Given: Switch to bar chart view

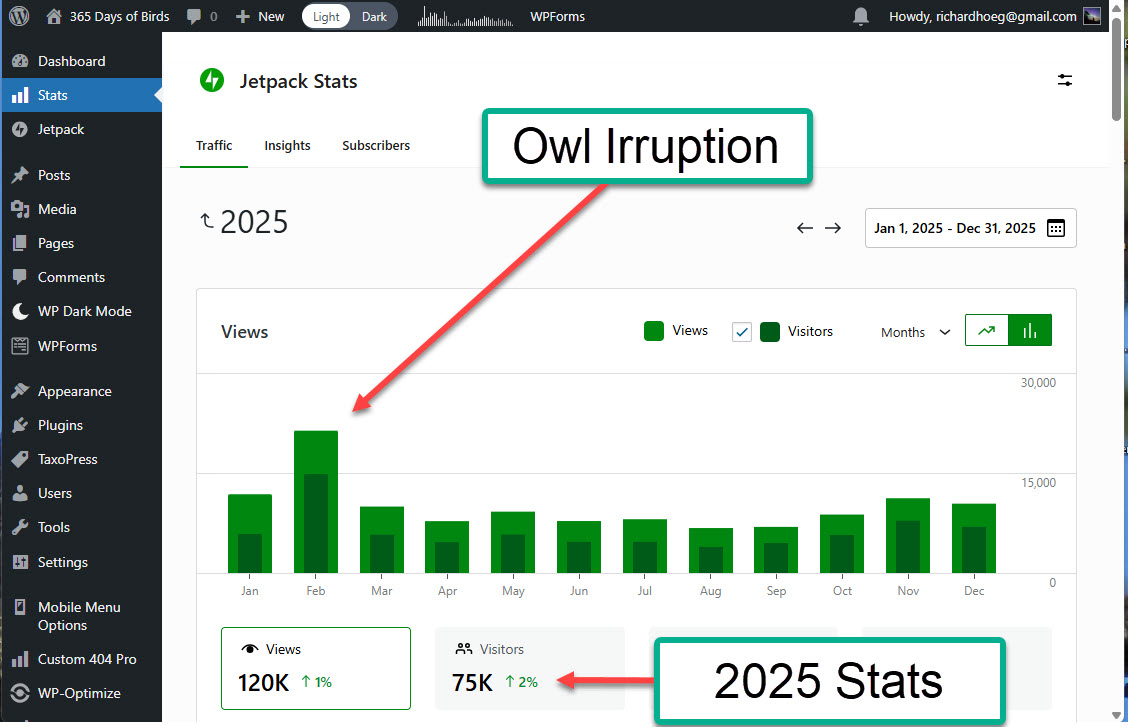Looking at the screenshot, I should (1030, 331).
